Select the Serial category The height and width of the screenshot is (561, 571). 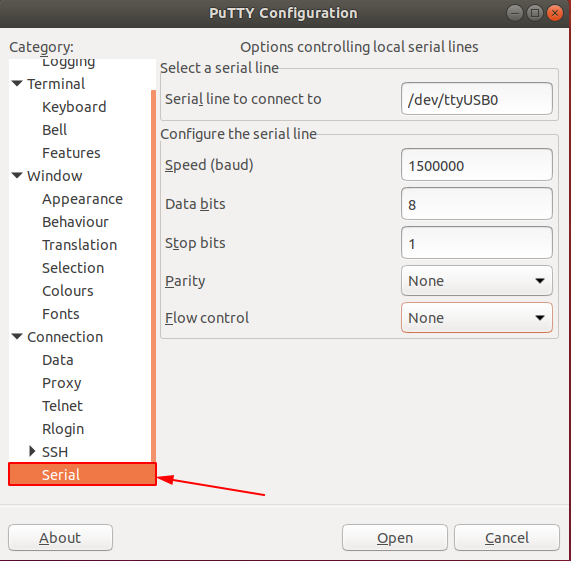[83, 474]
